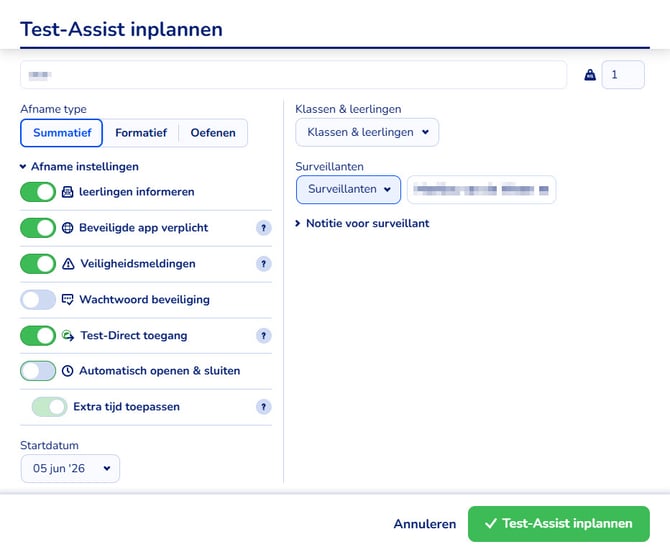Open help for Extra tijd toepassen
The width and height of the screenshot is (670, 552).
click(264, 407)
